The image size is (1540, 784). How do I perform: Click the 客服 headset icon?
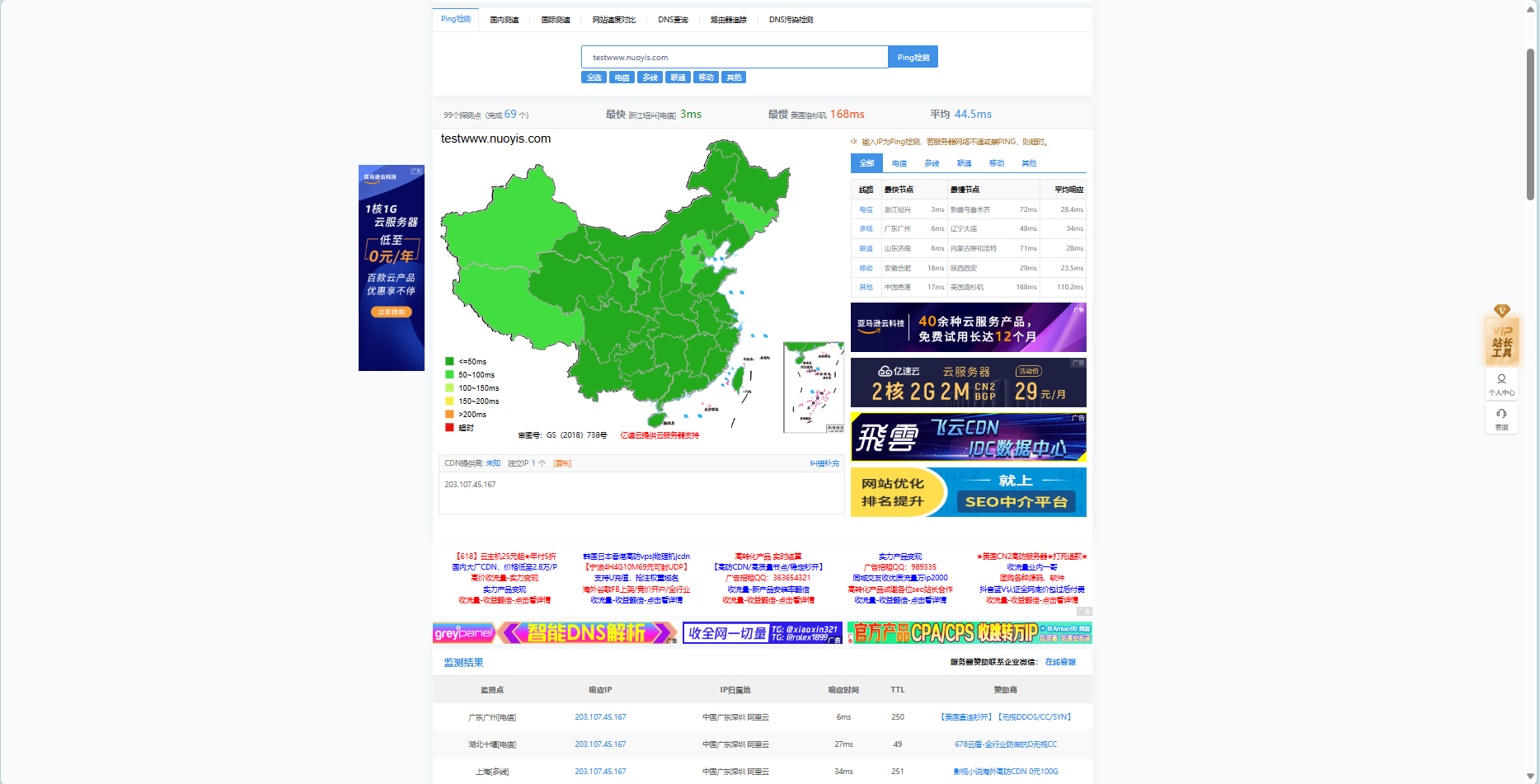click(1501, 418)
